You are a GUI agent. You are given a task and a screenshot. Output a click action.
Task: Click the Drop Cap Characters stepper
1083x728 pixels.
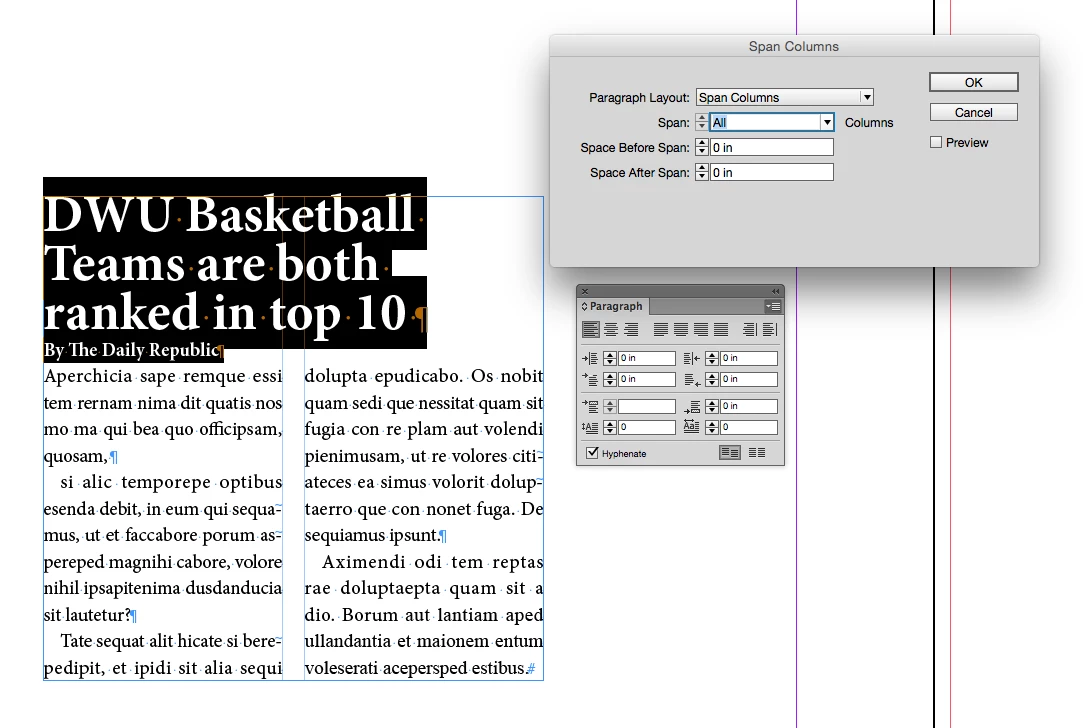pyautogui.click(x=712, y=428)
